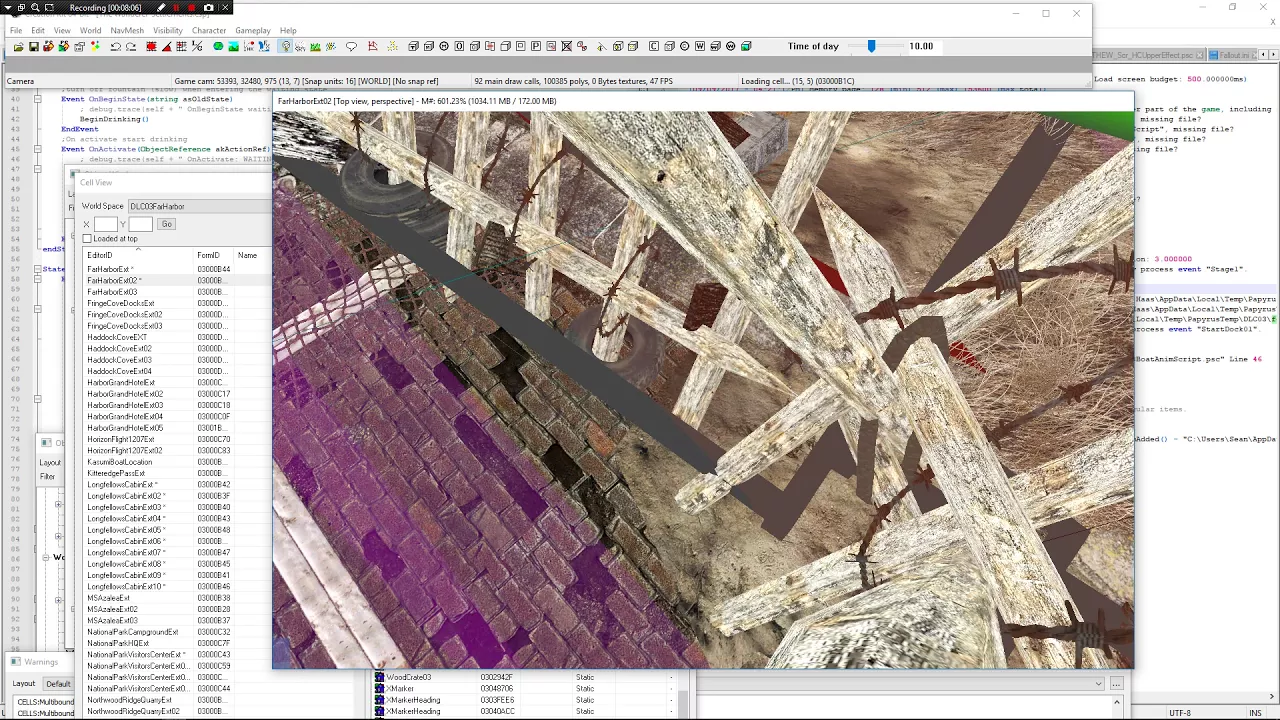1280x720 pixels.
Task: Select HarborGrandHotelExt cell row
Action: pos(176,382)
